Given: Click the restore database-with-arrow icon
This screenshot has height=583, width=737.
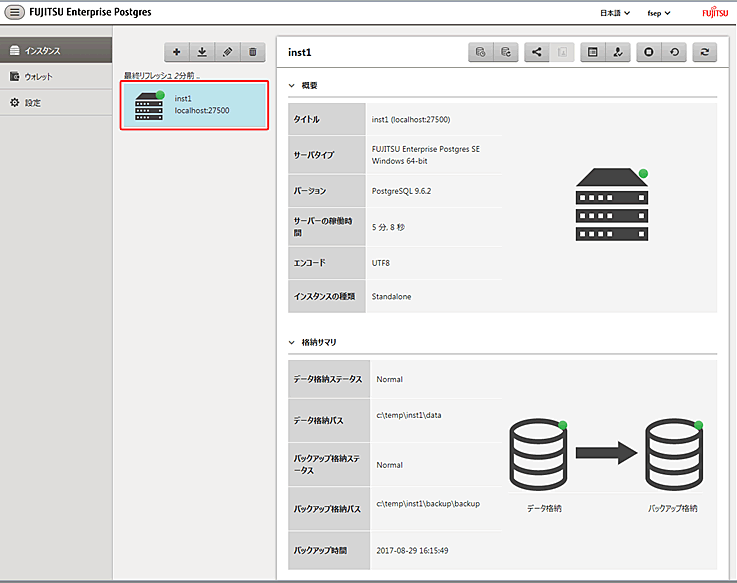Looking at the screenshot, I should click(x=506, y=52).
